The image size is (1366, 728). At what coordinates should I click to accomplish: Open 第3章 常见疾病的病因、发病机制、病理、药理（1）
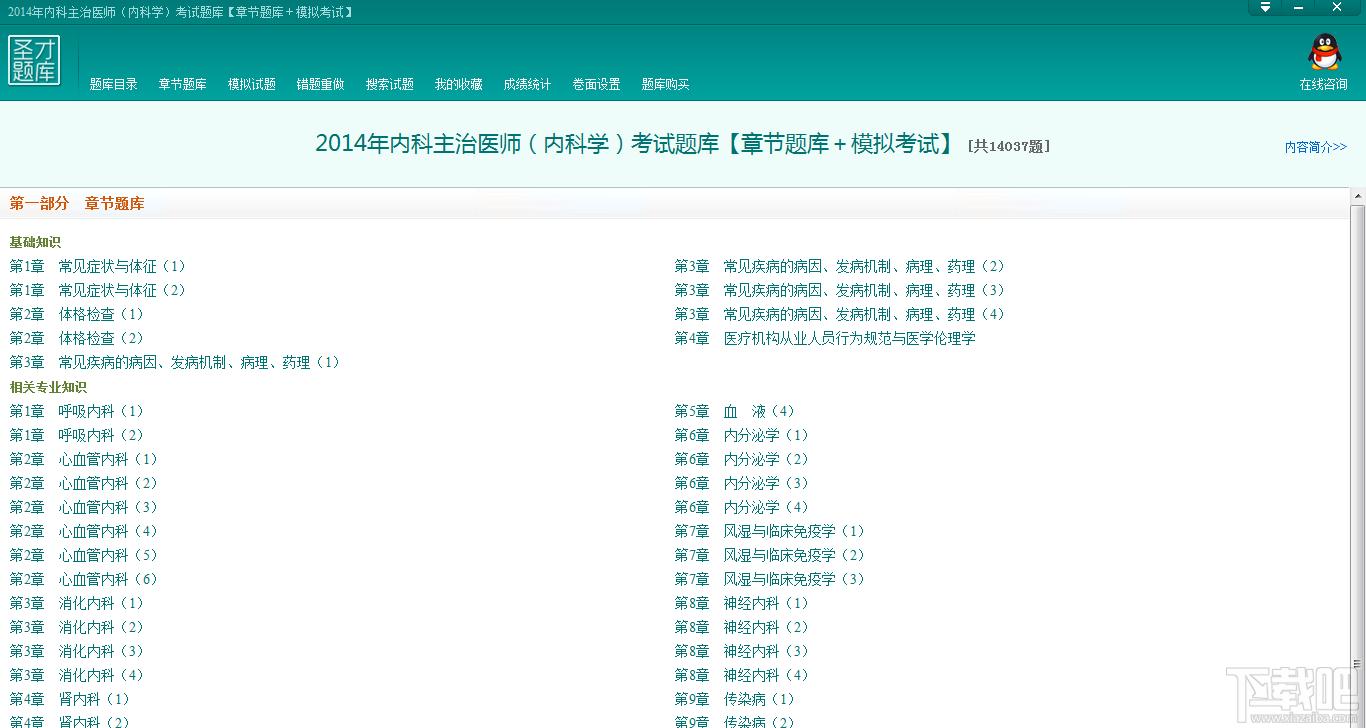pyautogui.click(x=175, y=362)
